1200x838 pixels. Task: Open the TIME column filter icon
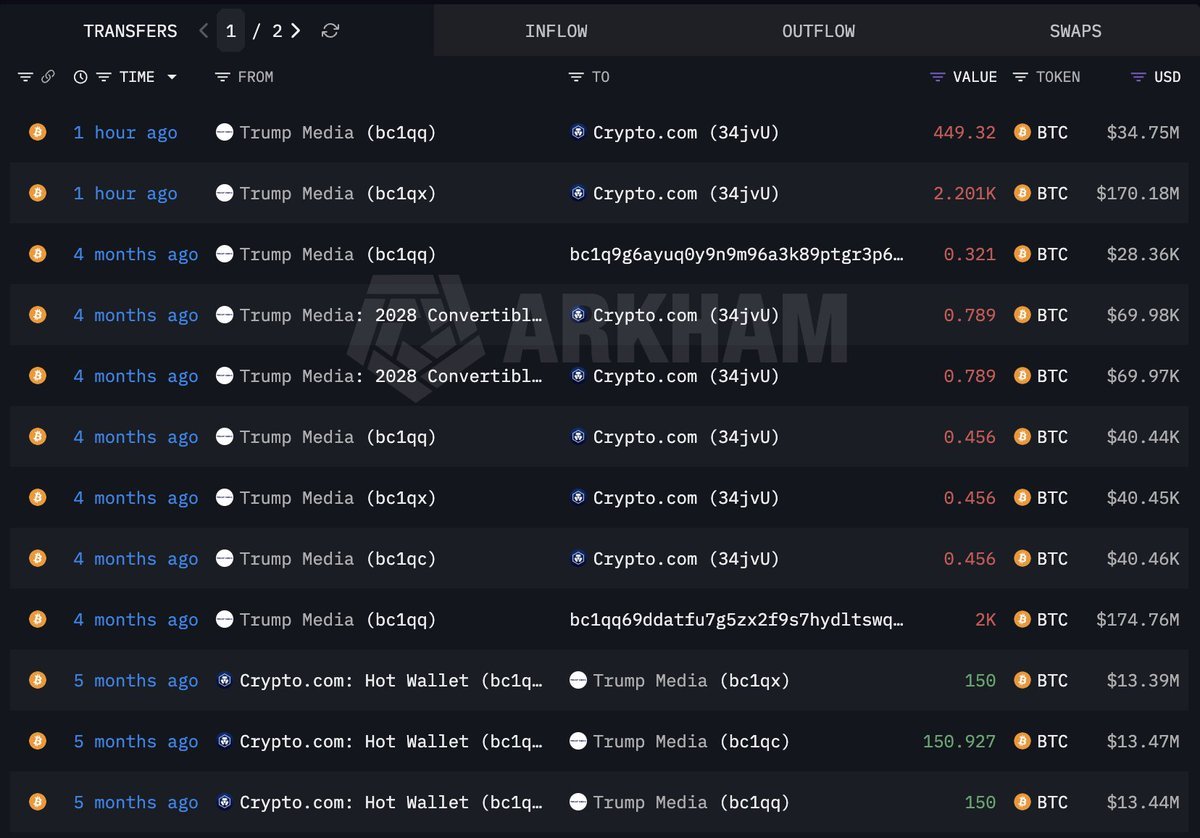coord(103,77)
